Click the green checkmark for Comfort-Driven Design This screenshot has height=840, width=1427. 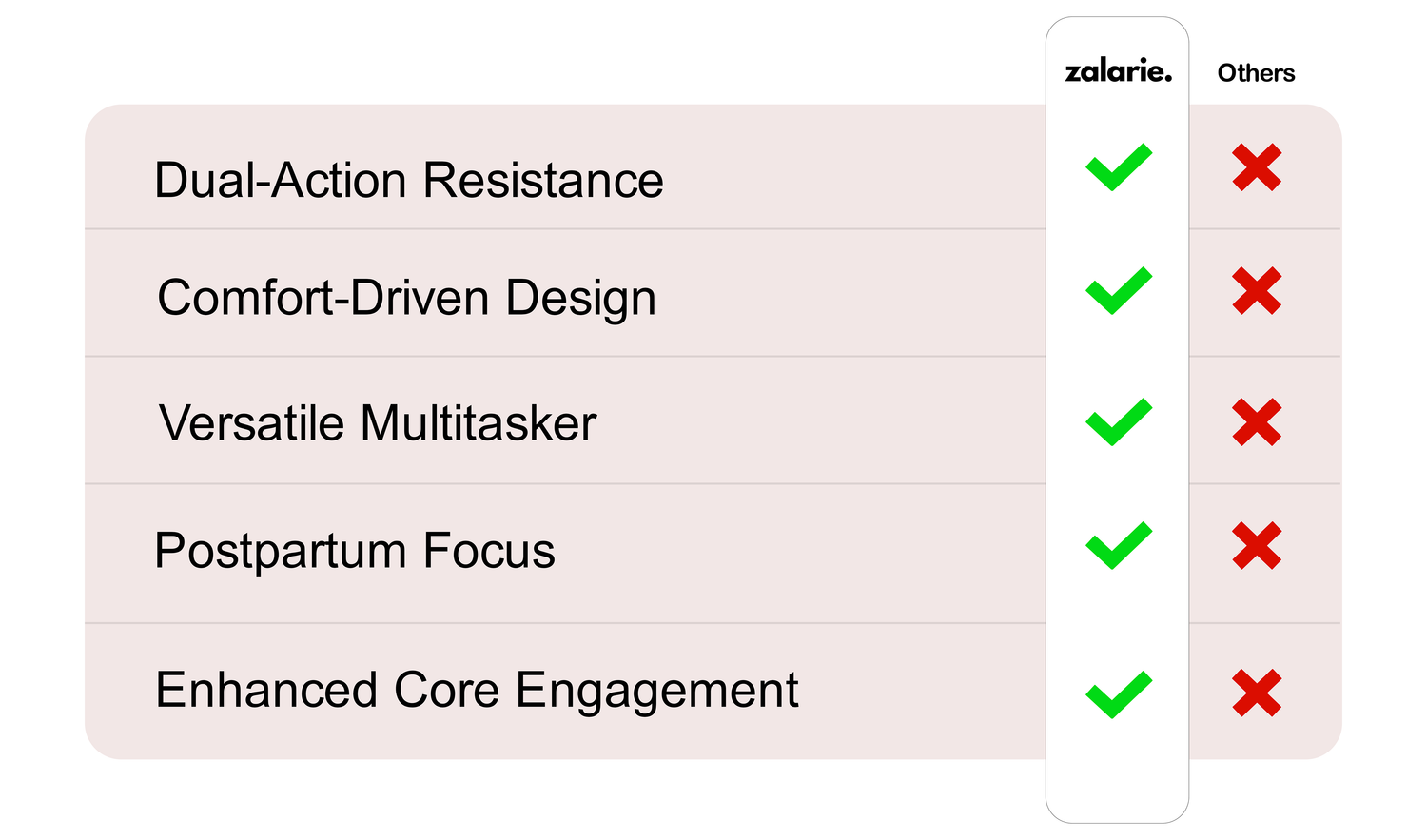(x=1118, y=290)
